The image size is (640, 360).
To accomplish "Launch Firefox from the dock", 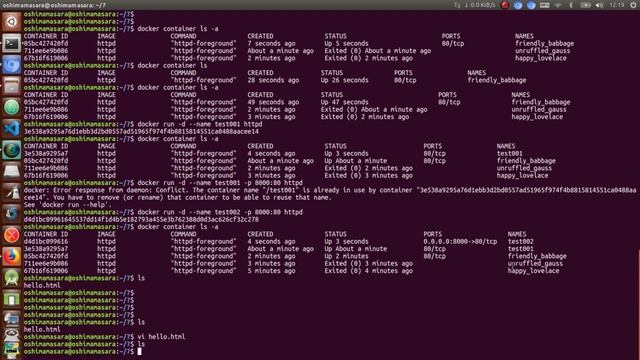I will [11, 256].
